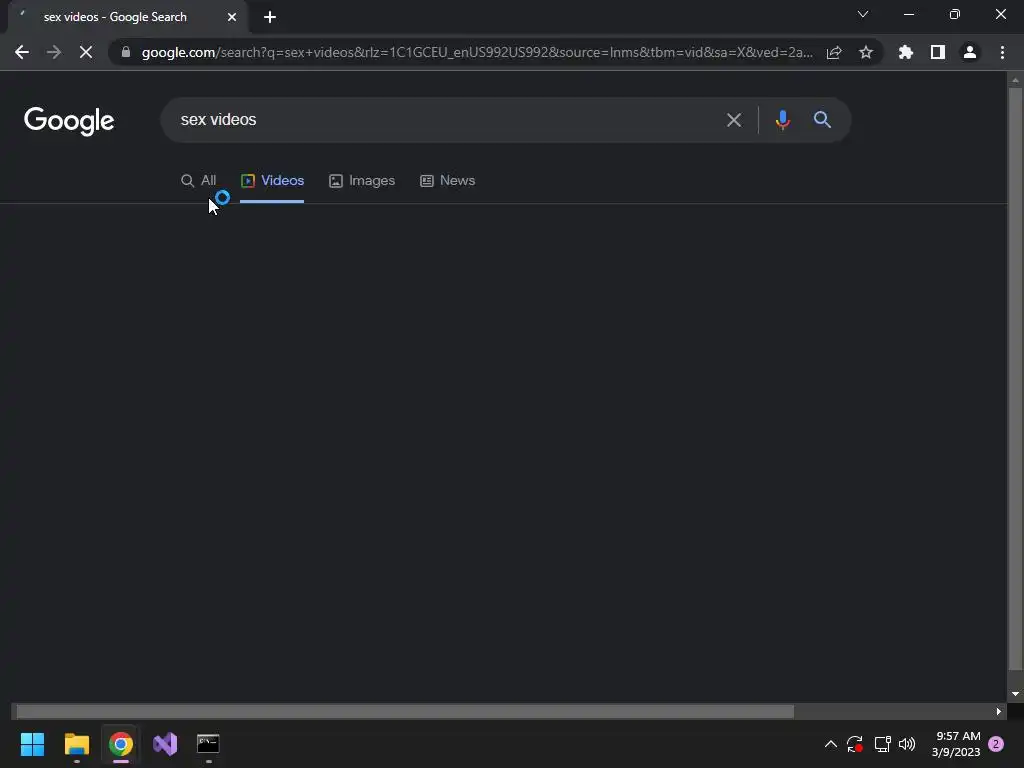Minimize the Chrome window
This screenshot has width=1024, height=768.
click(909, 14)
